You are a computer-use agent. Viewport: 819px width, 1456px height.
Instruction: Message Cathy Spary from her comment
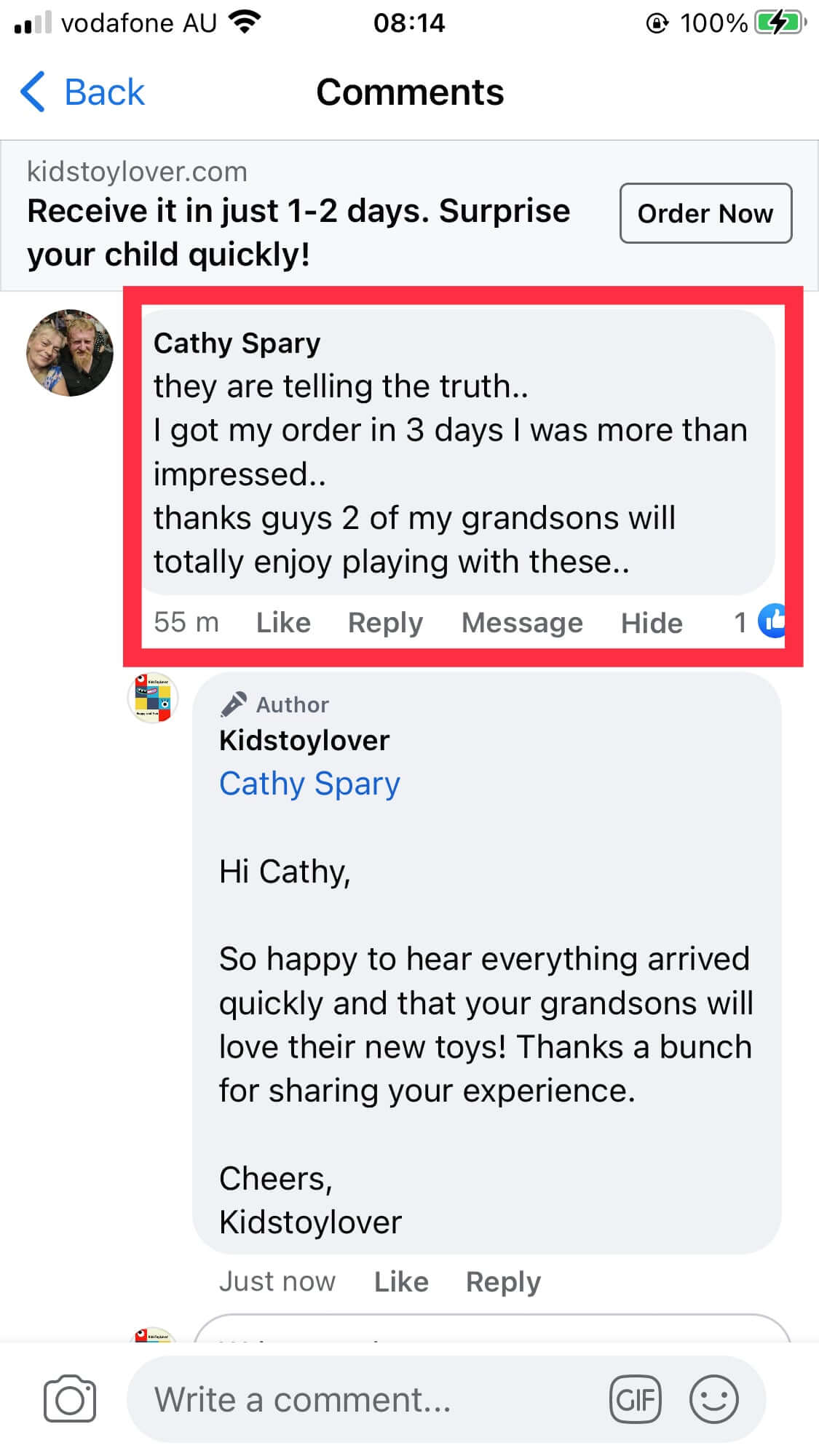tap(522, 623)
